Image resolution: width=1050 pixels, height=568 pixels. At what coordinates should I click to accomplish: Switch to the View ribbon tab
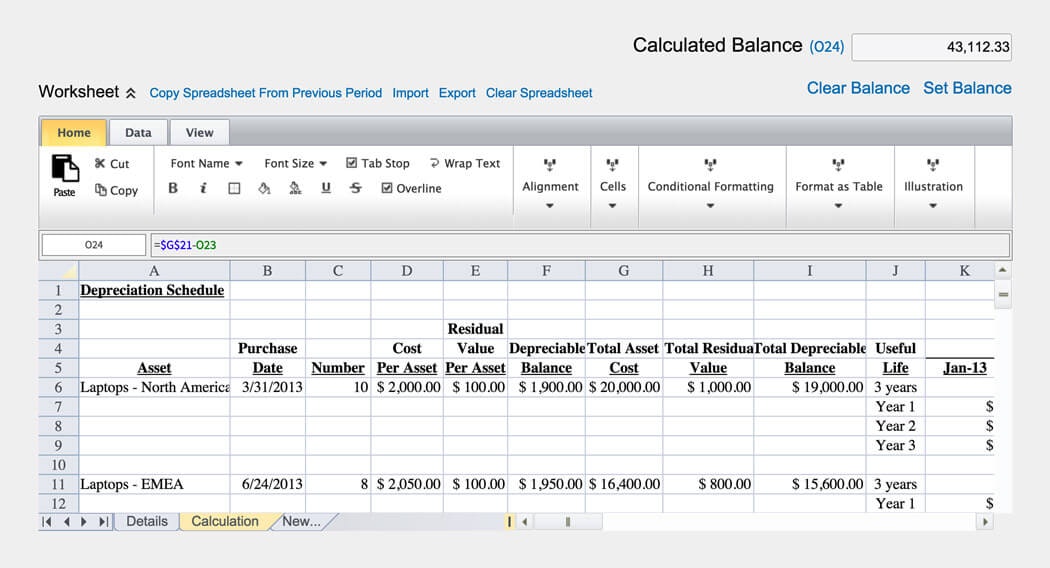click(200, 133)
